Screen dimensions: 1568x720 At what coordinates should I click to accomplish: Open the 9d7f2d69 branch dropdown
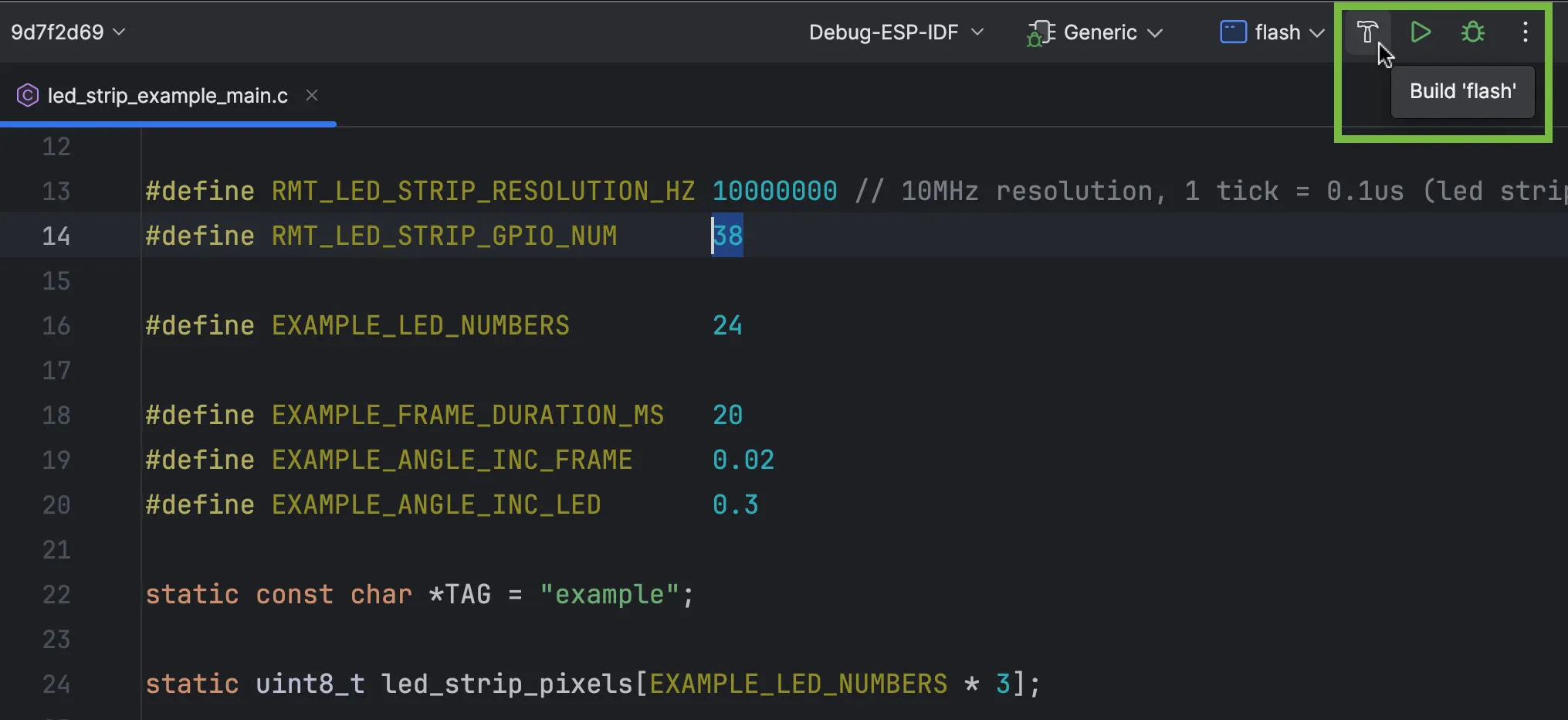click(68, 32)
